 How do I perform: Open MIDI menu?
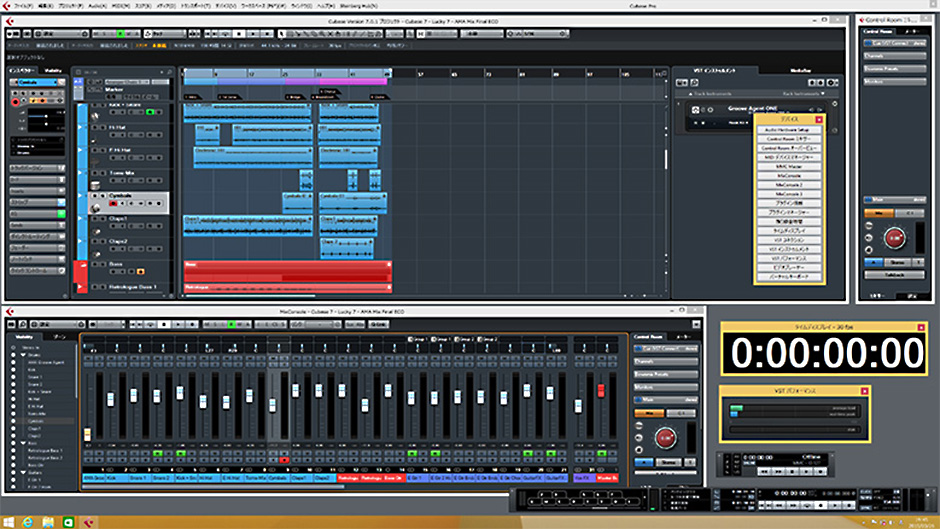pos(120,5)
